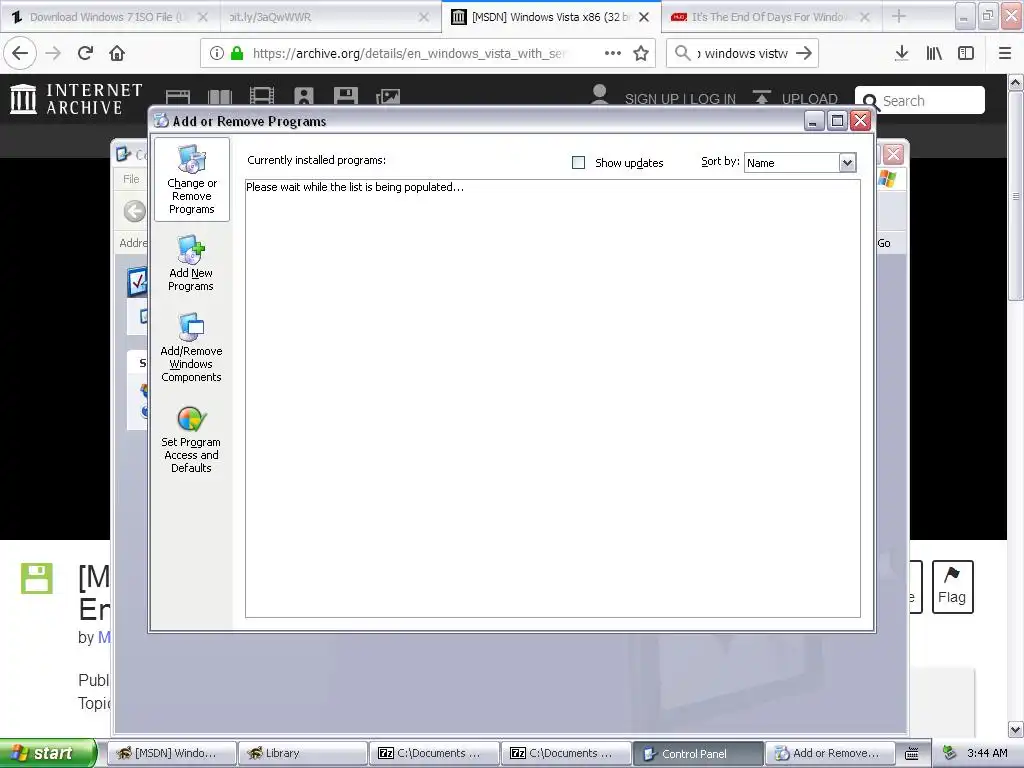Click the SIGN UP | LOG IN link
Viewport: 1024px width, 768px height.
tap(680, 99)
